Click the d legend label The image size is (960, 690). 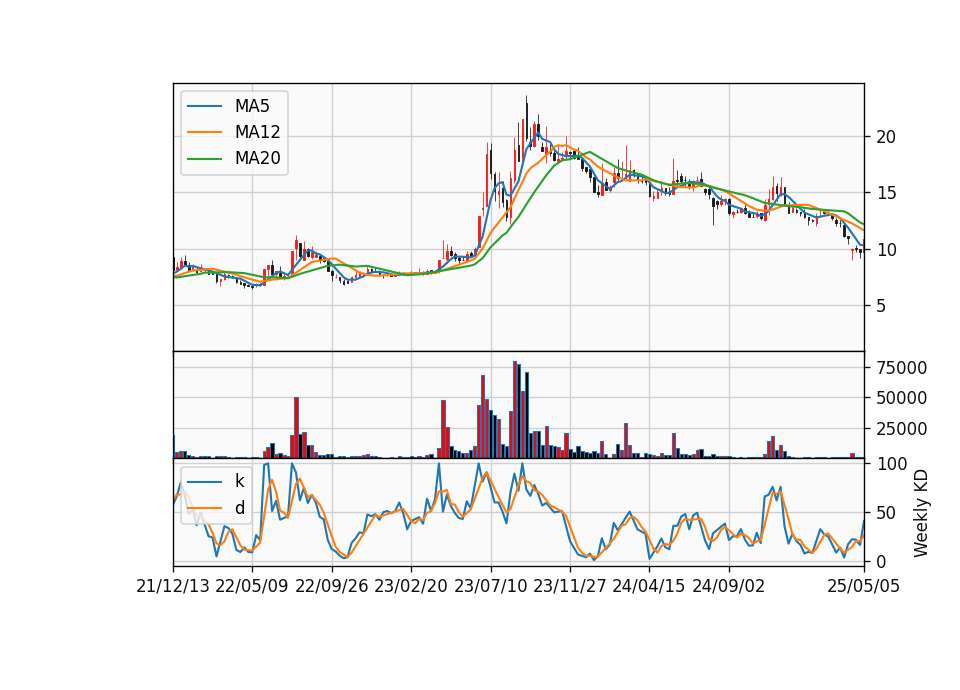pyautogui.click(x=239, y=508)
